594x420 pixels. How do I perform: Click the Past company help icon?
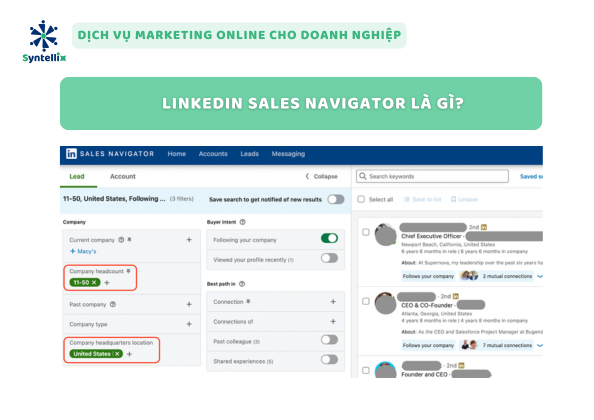click(113, 304)
